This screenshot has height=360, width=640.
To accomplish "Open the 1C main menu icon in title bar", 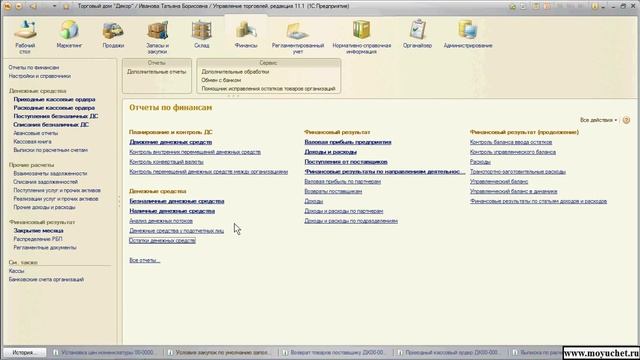I will tap(7, 6).
